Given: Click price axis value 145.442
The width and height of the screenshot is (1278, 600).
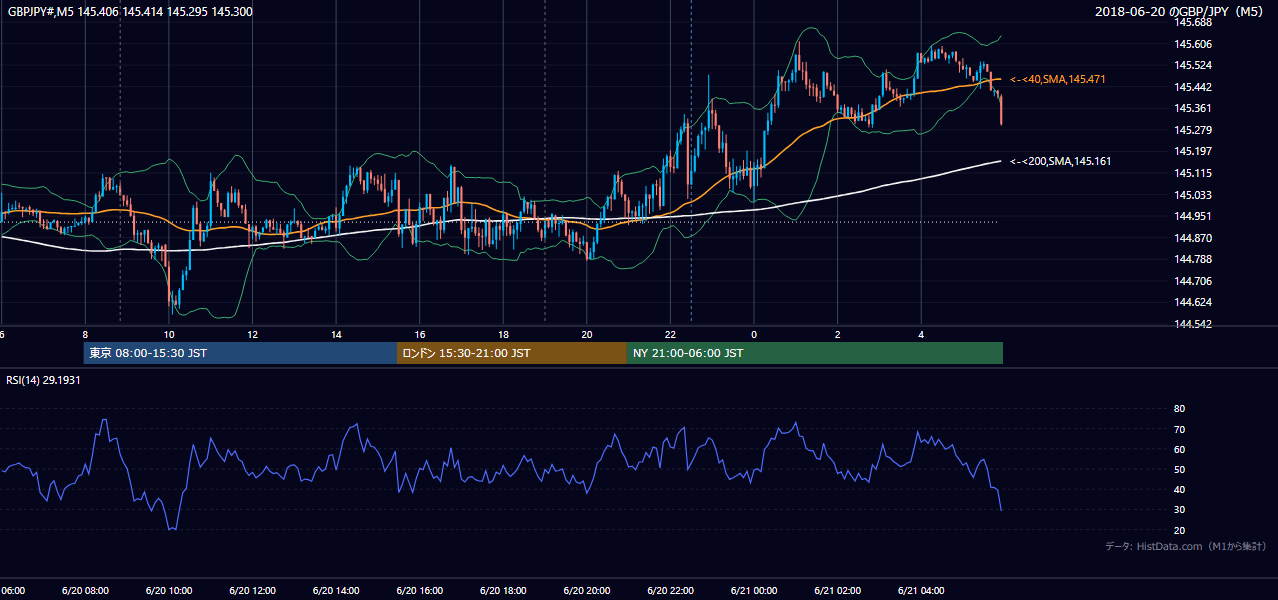Looking at the screenshot, I should (1193, 87).
